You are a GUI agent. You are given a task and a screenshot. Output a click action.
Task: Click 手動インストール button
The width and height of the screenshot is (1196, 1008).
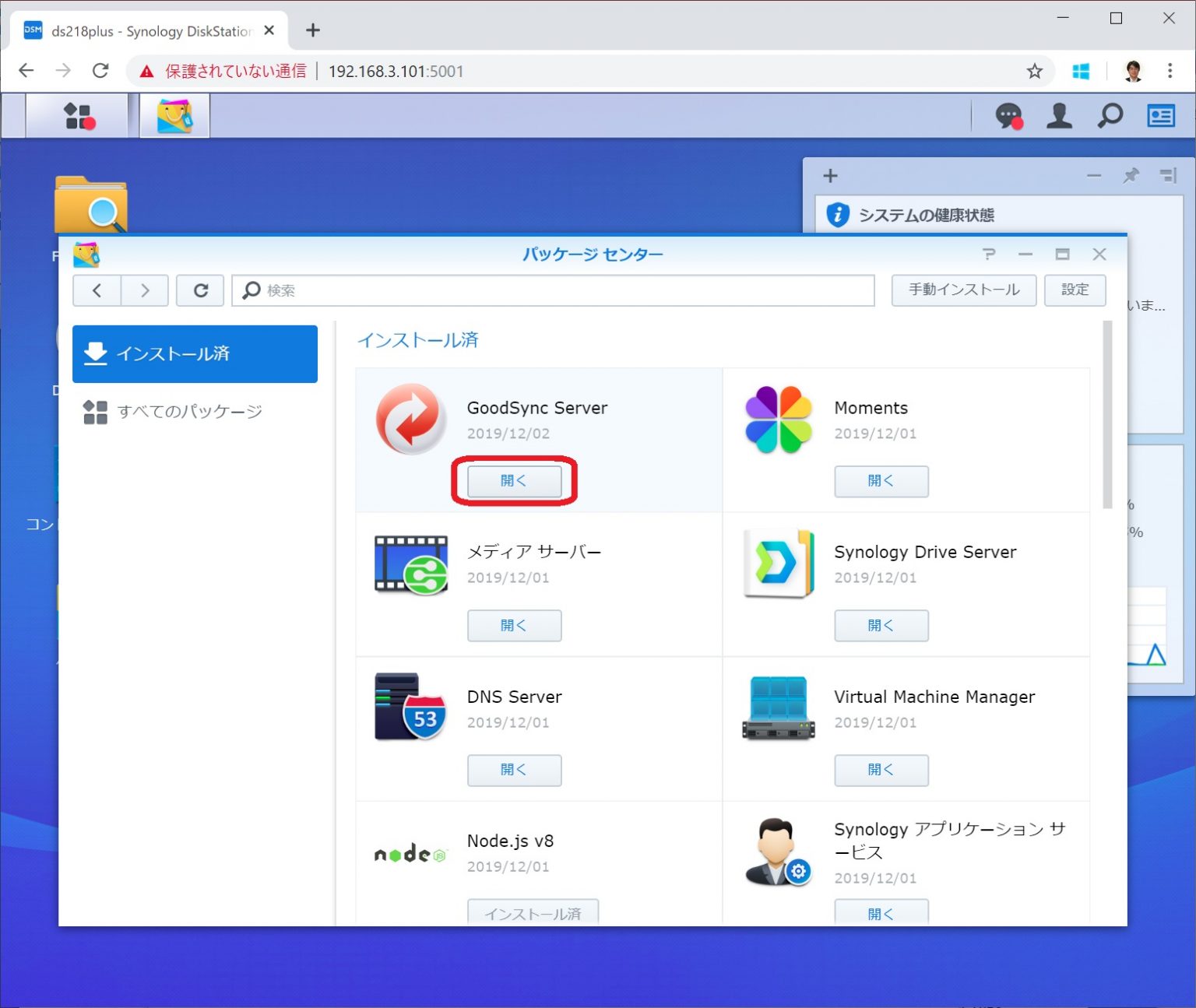click(x=964, y=290)
